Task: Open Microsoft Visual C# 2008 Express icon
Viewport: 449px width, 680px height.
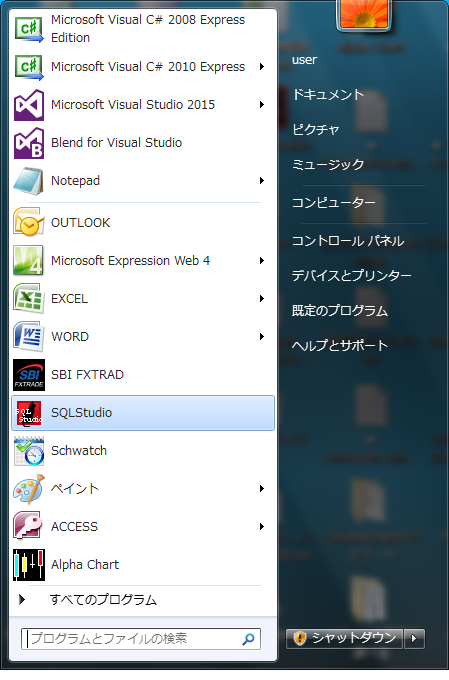Action: click(x=29, y=29)
